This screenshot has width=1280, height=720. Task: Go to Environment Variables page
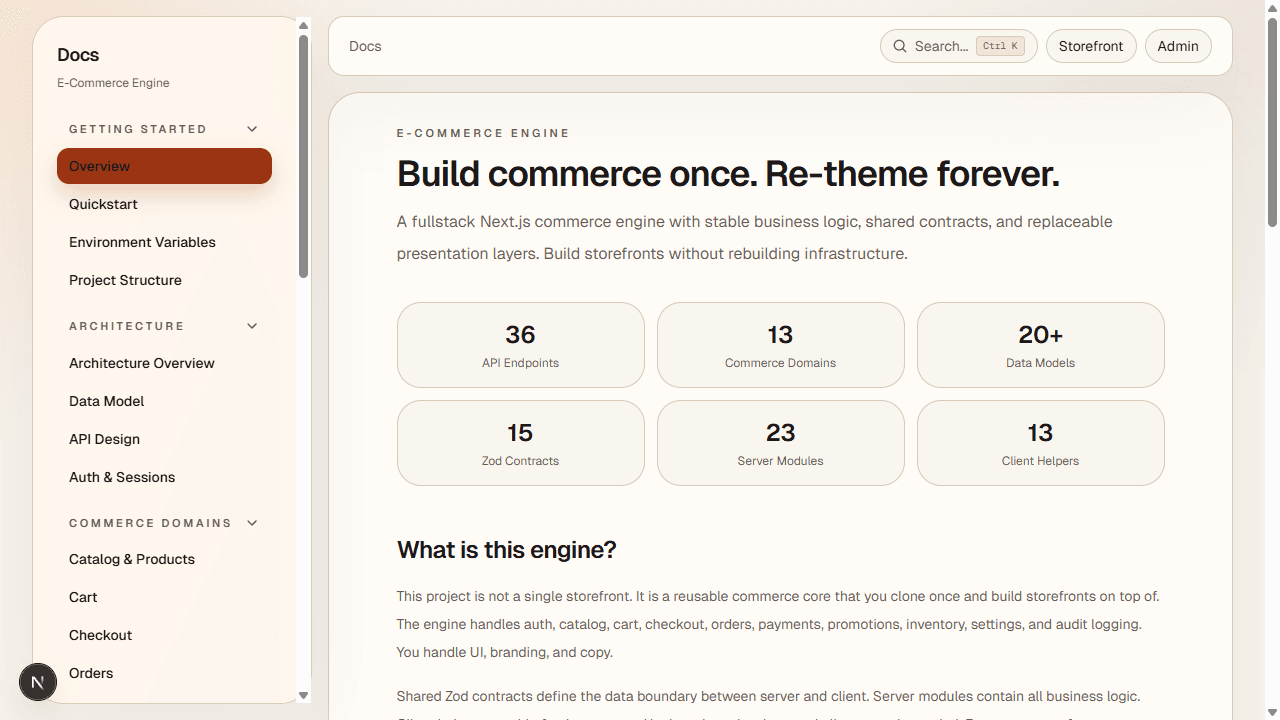[164, 242]
